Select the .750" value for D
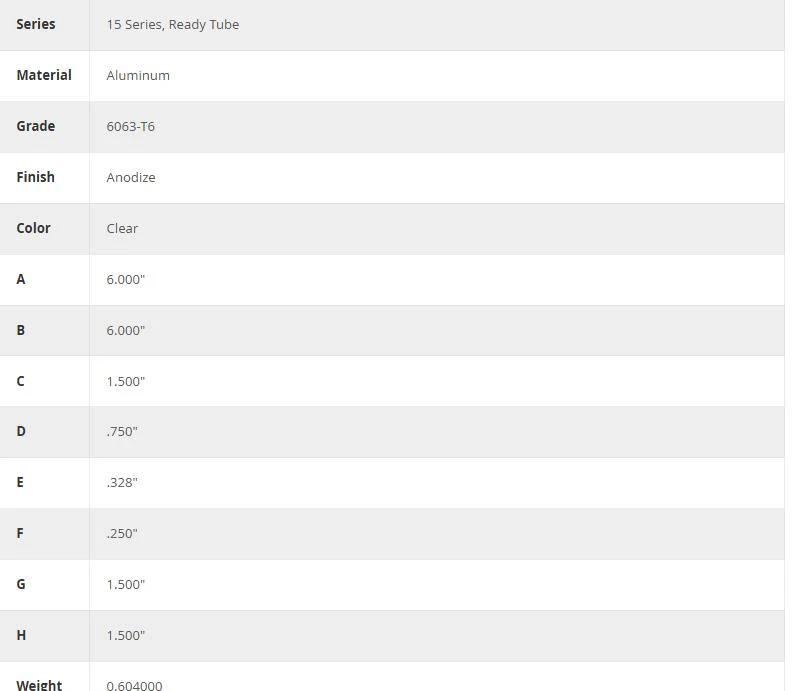The image size is (796, 691). click(x=122, y=432)
